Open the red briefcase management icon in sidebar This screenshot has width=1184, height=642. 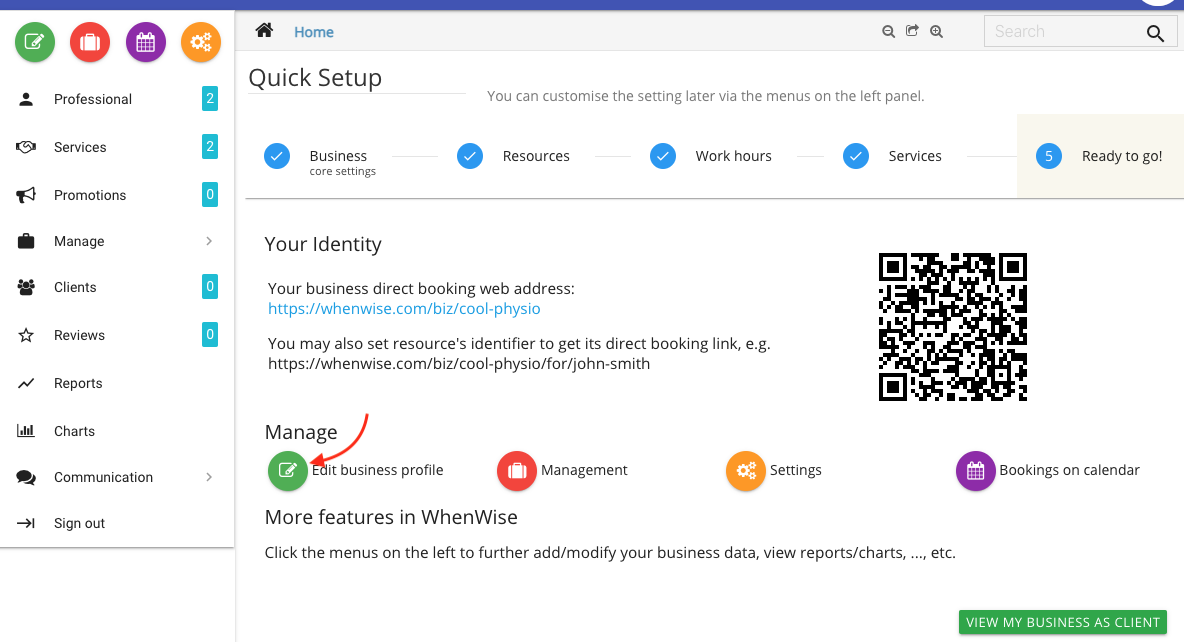[x=90, y=42]
